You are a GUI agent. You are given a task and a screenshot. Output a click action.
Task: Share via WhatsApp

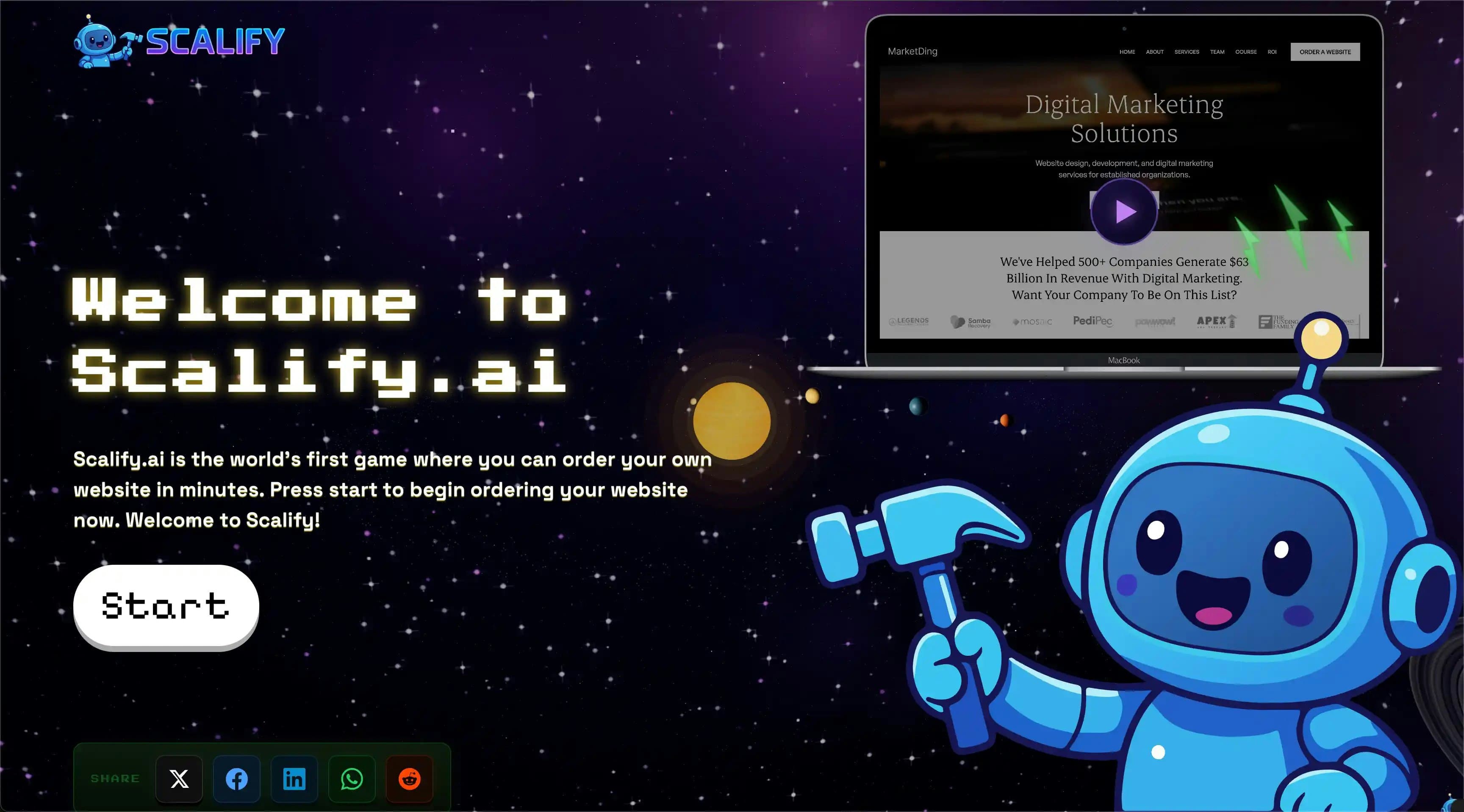click(352, 780)
